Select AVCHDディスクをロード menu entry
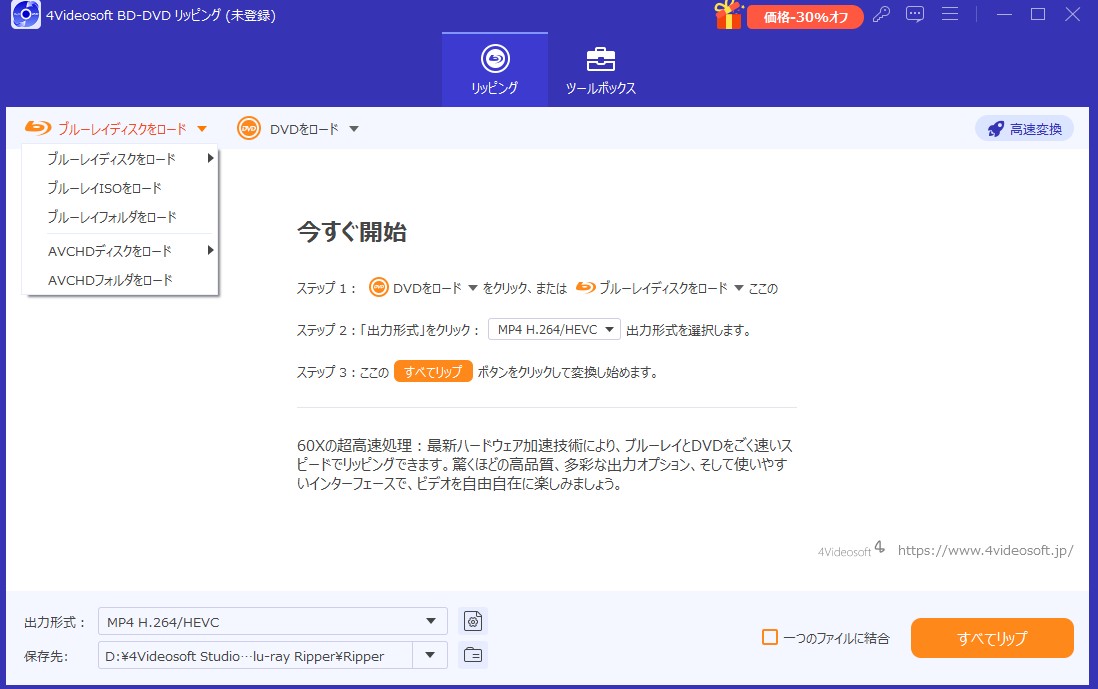This screenshot has height=689, width=1098. tap(120, 251)
